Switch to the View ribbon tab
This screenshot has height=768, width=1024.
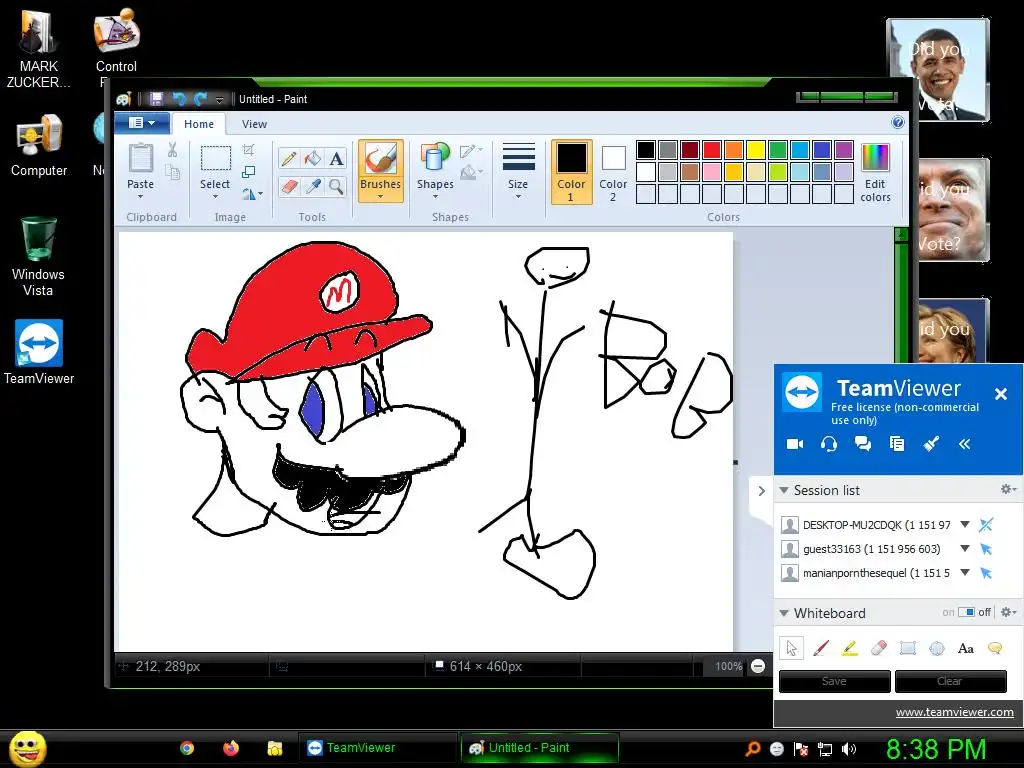[x=254, y=124]
